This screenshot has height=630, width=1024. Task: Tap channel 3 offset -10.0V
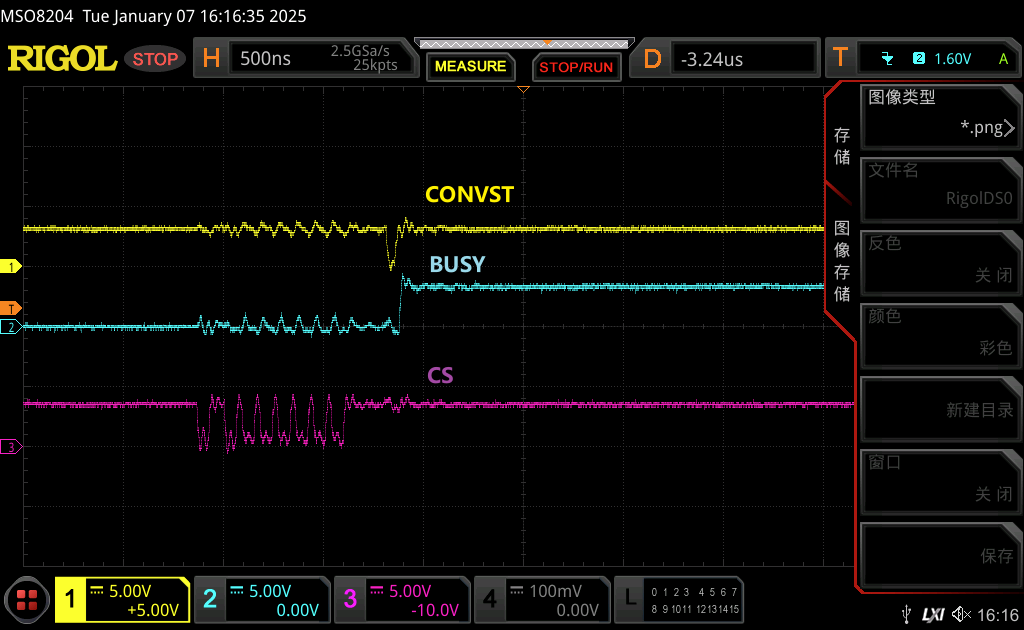435,610
